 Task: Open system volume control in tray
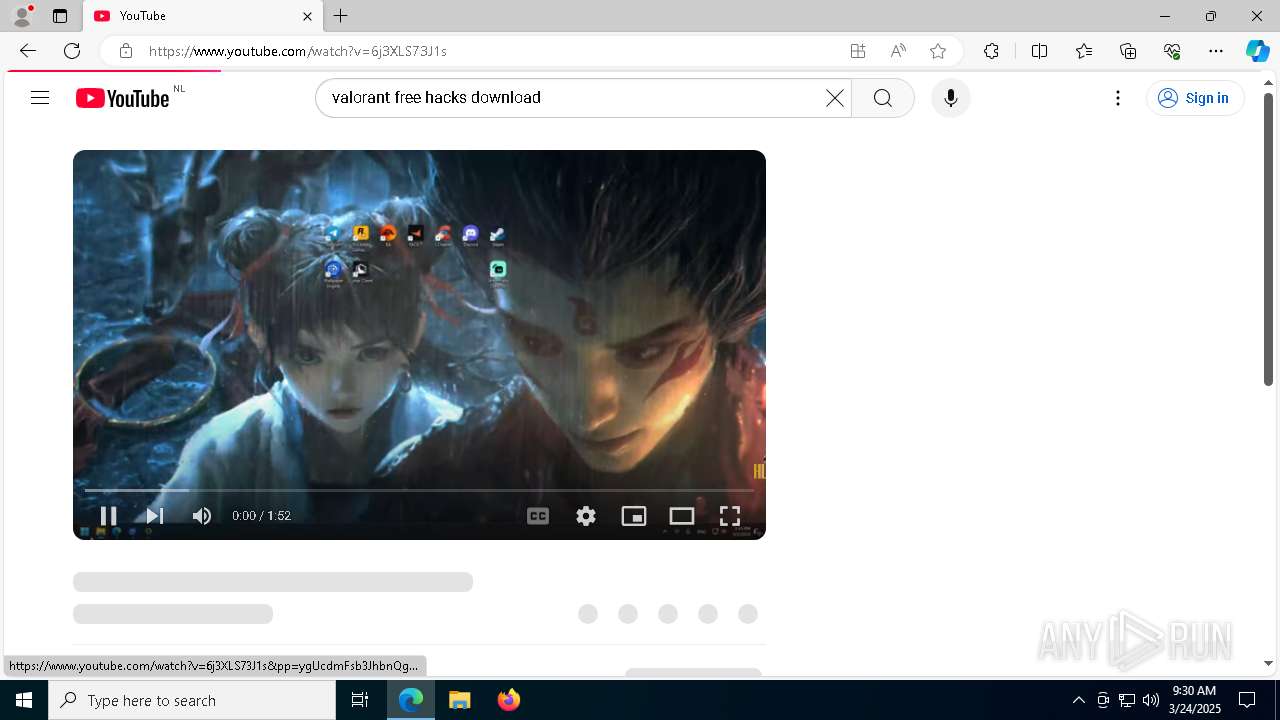[1150, 700]
